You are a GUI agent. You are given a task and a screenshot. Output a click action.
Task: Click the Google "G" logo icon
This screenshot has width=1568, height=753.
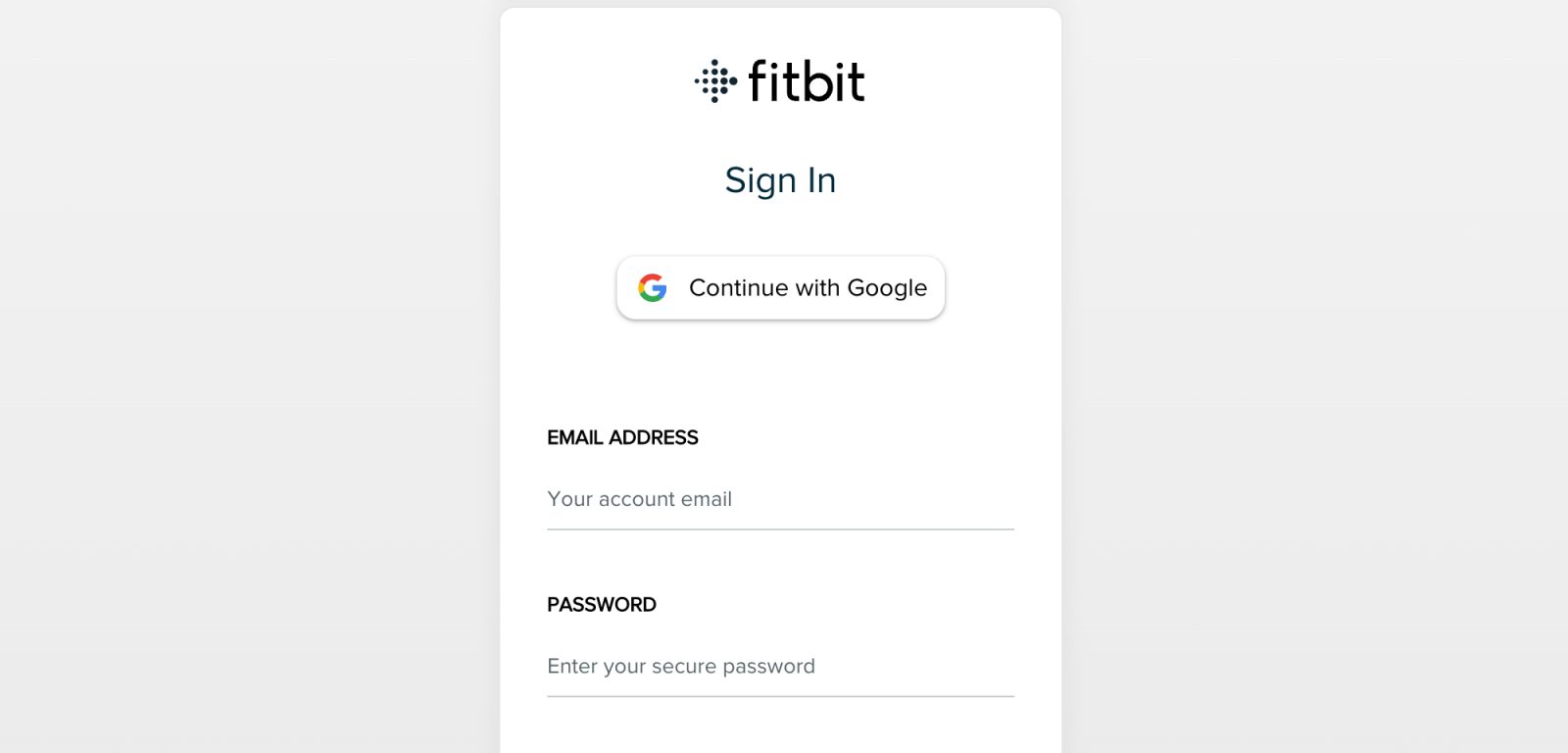(x=653, y=288)
